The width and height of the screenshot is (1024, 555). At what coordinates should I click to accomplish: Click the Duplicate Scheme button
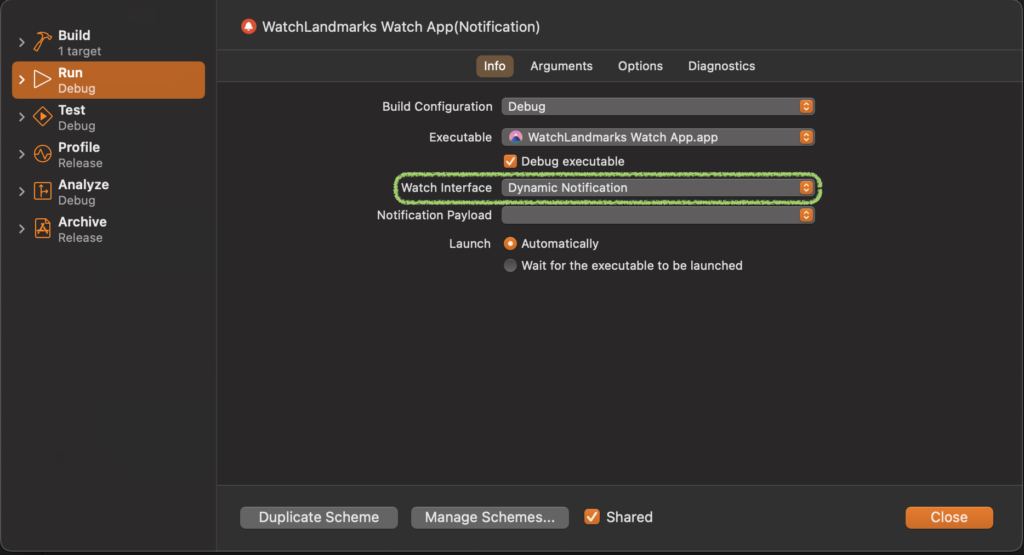319,517
